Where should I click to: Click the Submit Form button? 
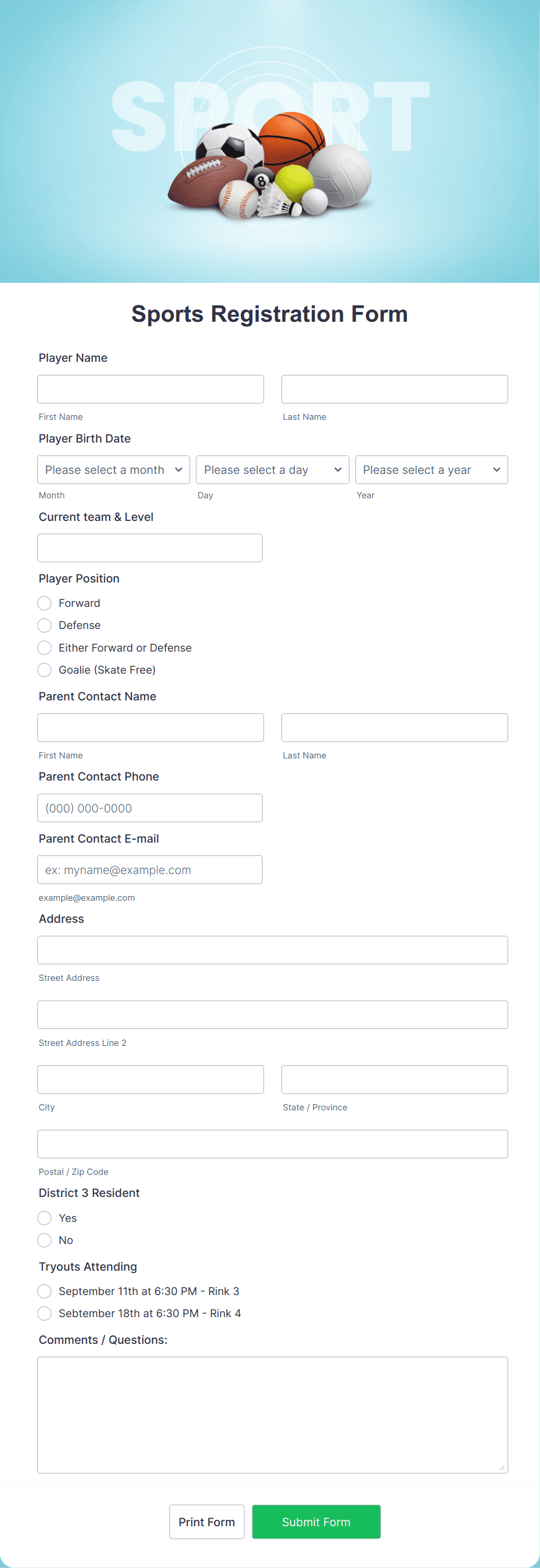(x=316, y=1521)
